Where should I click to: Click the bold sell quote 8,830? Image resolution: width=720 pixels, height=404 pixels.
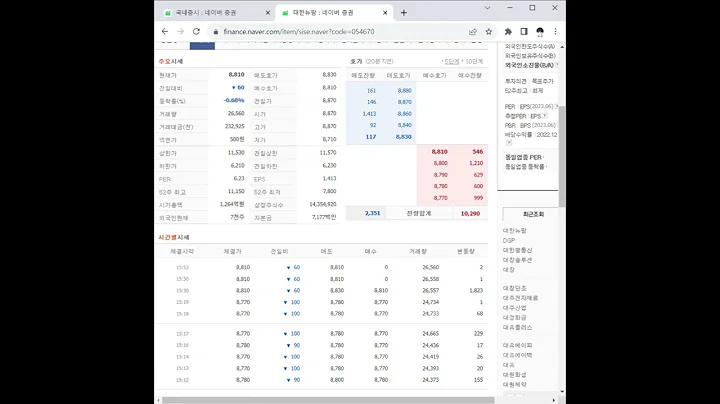point(404,137)
